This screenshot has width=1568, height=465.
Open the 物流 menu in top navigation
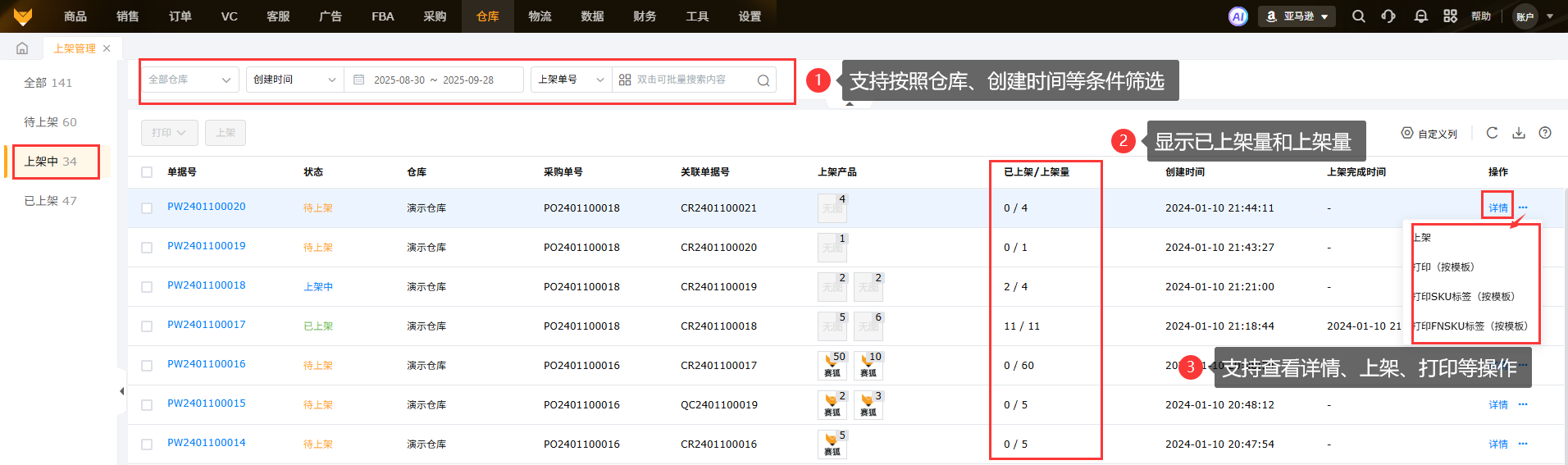[x=540, y=16]
